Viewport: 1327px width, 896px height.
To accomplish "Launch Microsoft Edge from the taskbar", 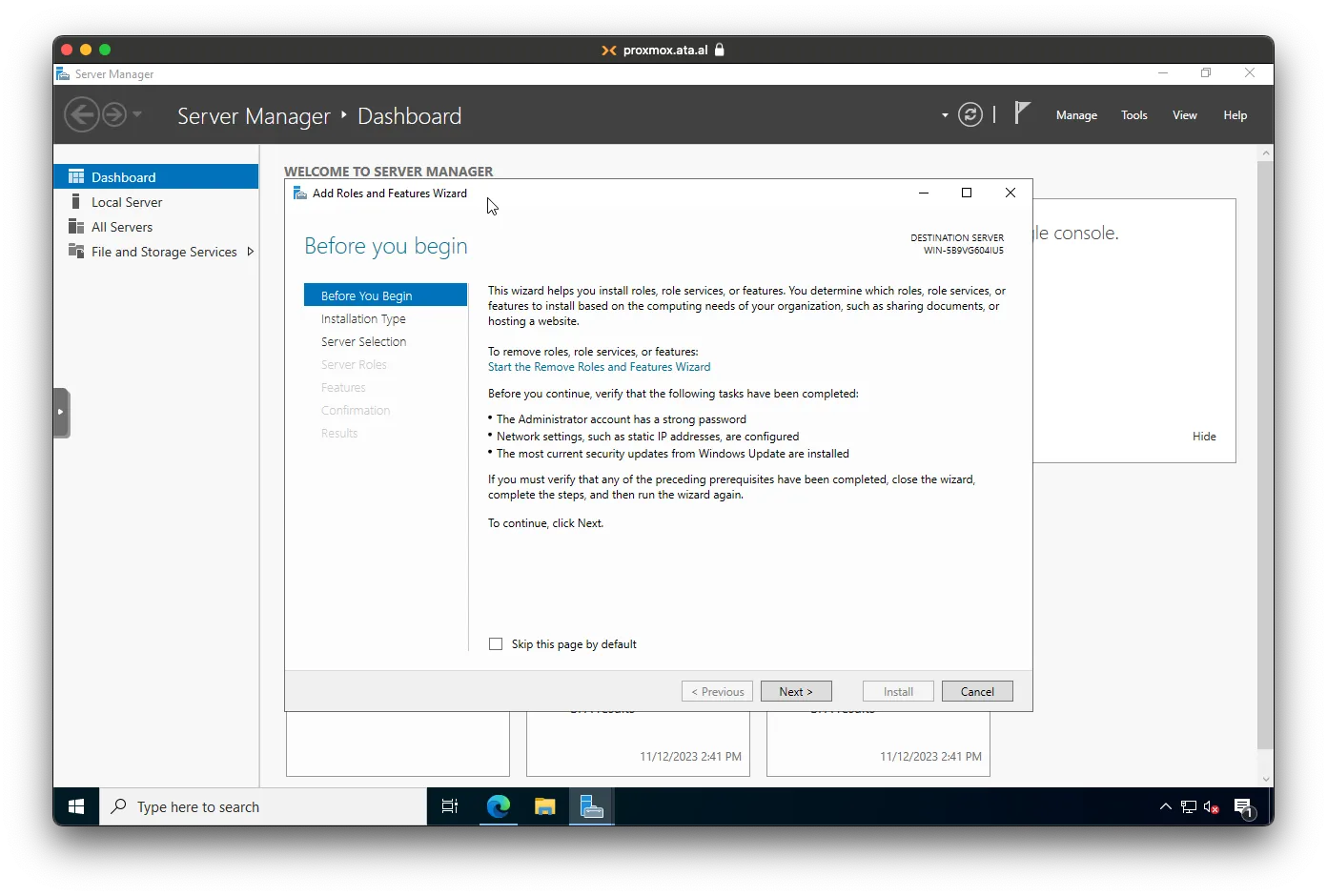I will click(498, 806).
